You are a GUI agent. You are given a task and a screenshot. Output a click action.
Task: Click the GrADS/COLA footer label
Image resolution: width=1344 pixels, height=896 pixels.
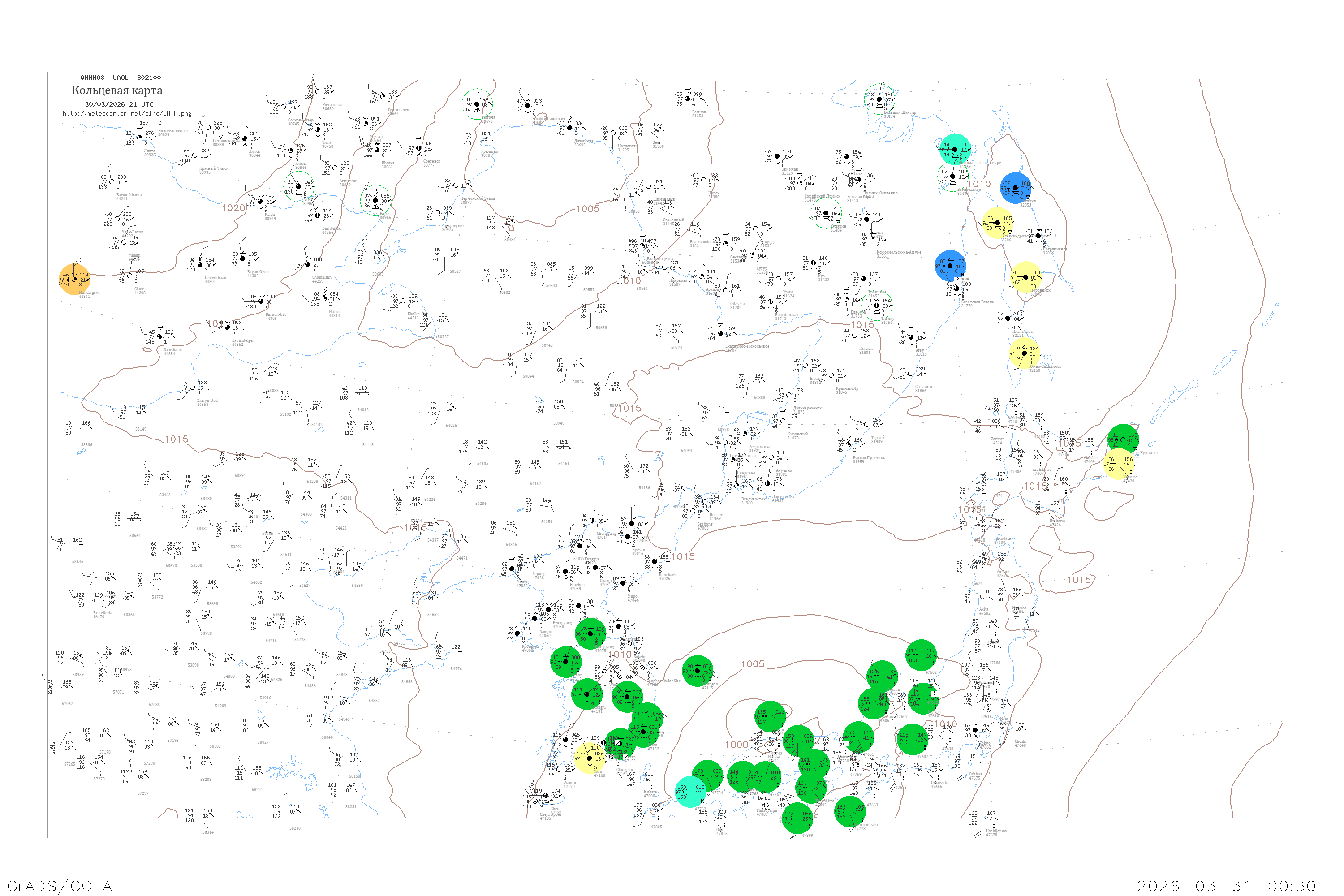(x=60, y=886)
